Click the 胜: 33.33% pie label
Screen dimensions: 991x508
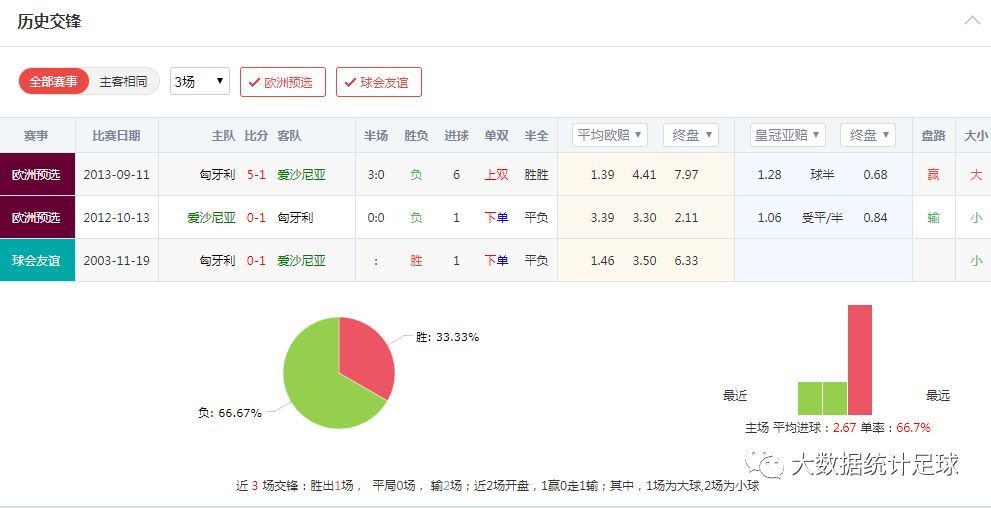point(447,337)
